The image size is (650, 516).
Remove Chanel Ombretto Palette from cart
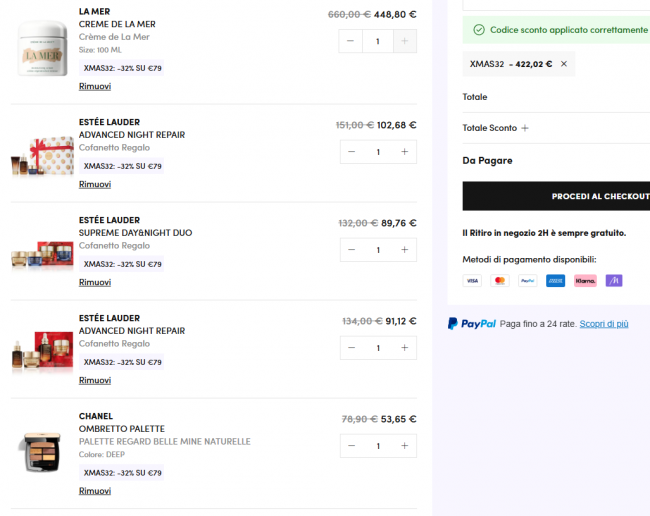pos(95,491)
